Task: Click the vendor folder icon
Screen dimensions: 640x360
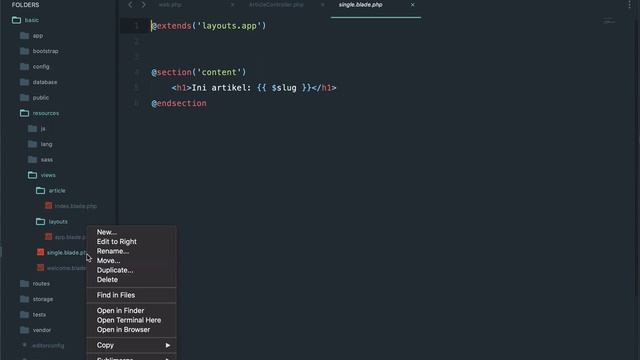Action: pos(24,330)
